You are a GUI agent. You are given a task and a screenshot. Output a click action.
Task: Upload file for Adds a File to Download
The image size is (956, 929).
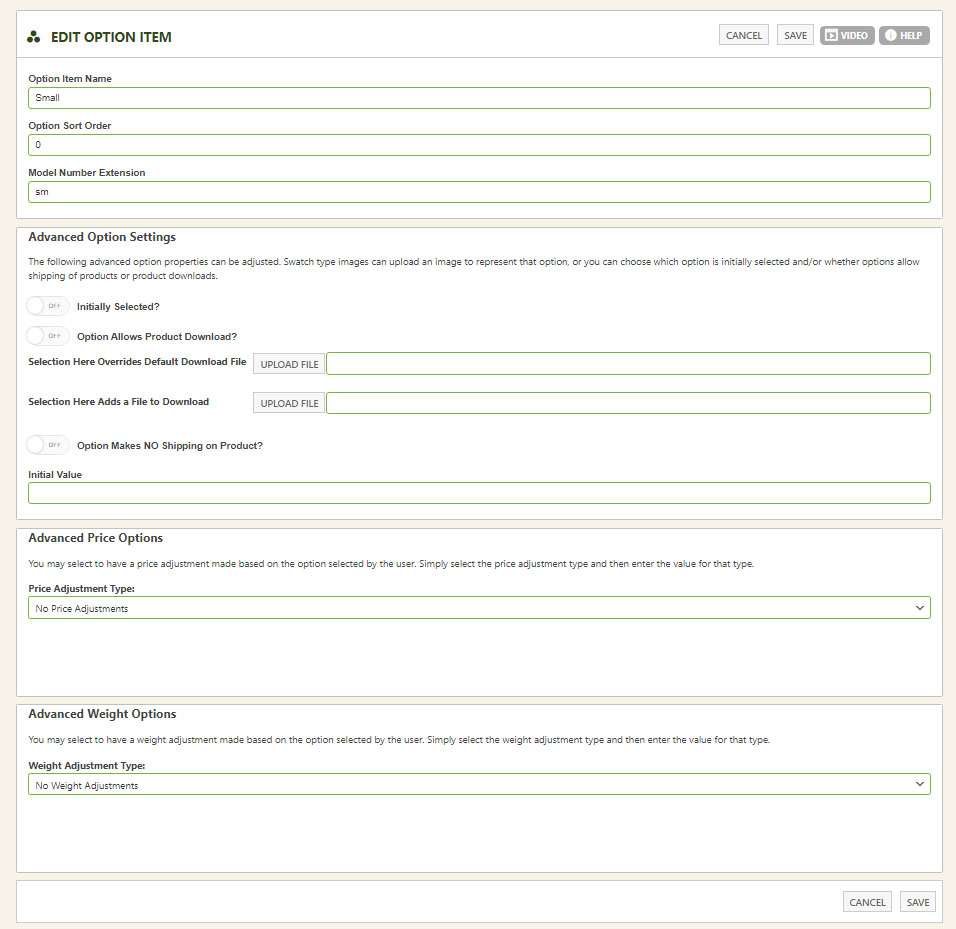pos(289,403)
